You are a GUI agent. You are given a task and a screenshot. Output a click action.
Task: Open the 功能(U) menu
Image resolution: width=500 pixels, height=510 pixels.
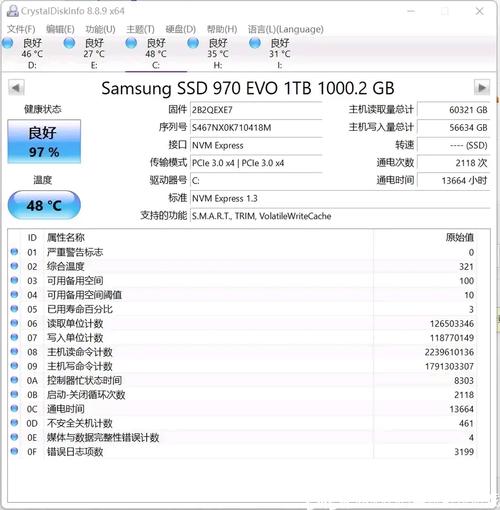coord(100,29)
